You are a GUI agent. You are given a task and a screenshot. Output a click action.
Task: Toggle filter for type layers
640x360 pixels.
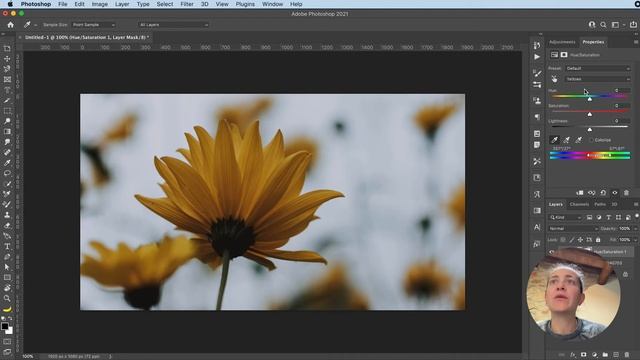[x=609, y=218]
